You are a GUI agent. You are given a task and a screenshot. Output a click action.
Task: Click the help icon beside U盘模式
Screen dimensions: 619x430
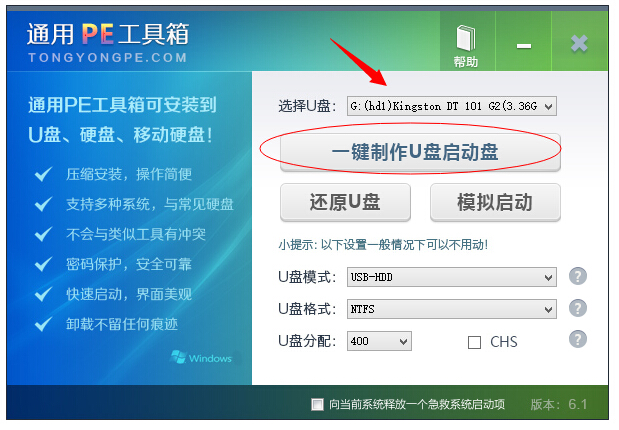click(x=578, y=276)
